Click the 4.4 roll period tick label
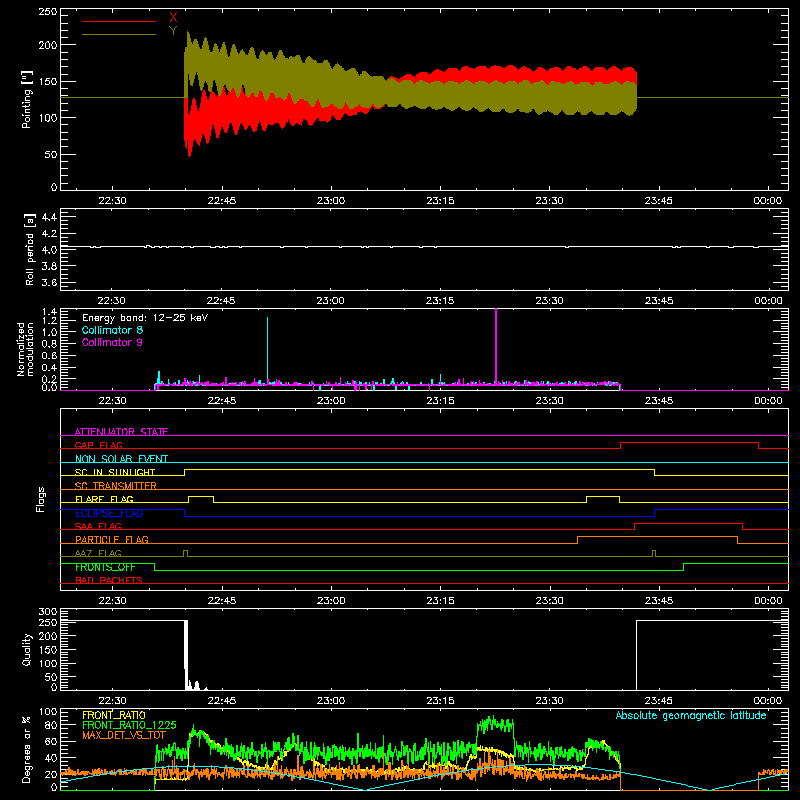The image size is (800, 800). tap(49, 217)
